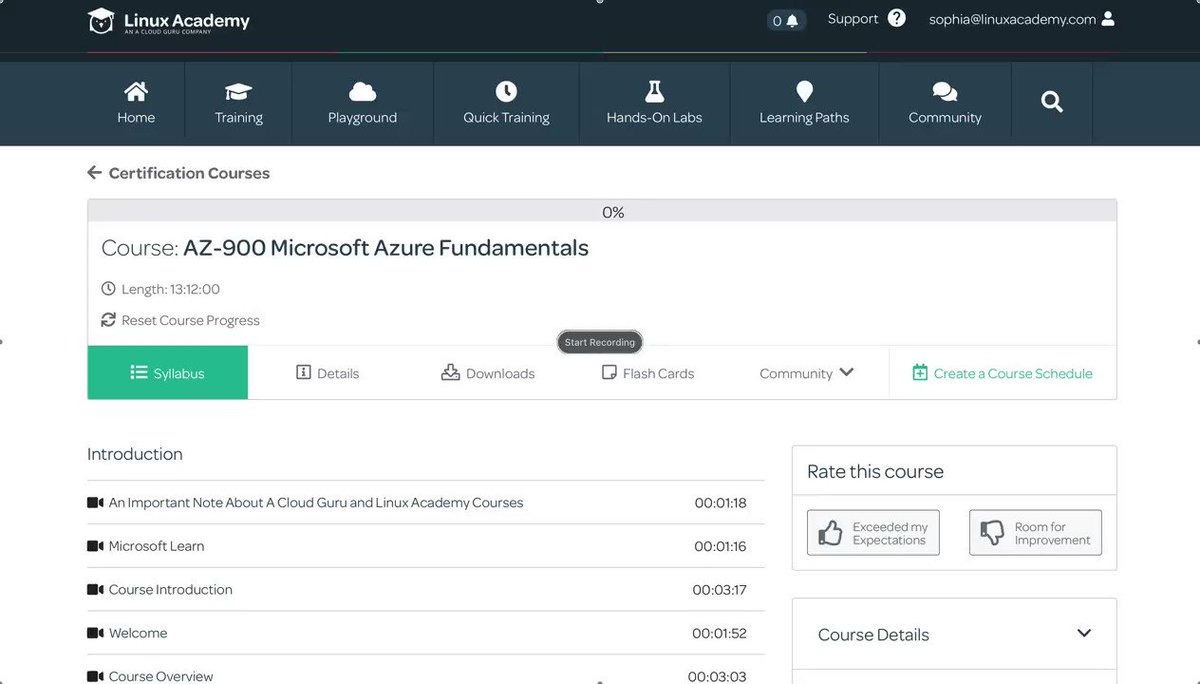Click the video icon for Microsoft Learn
Image resolution: width=1200 pixels, height=684 pixels.
coord(95,546)
